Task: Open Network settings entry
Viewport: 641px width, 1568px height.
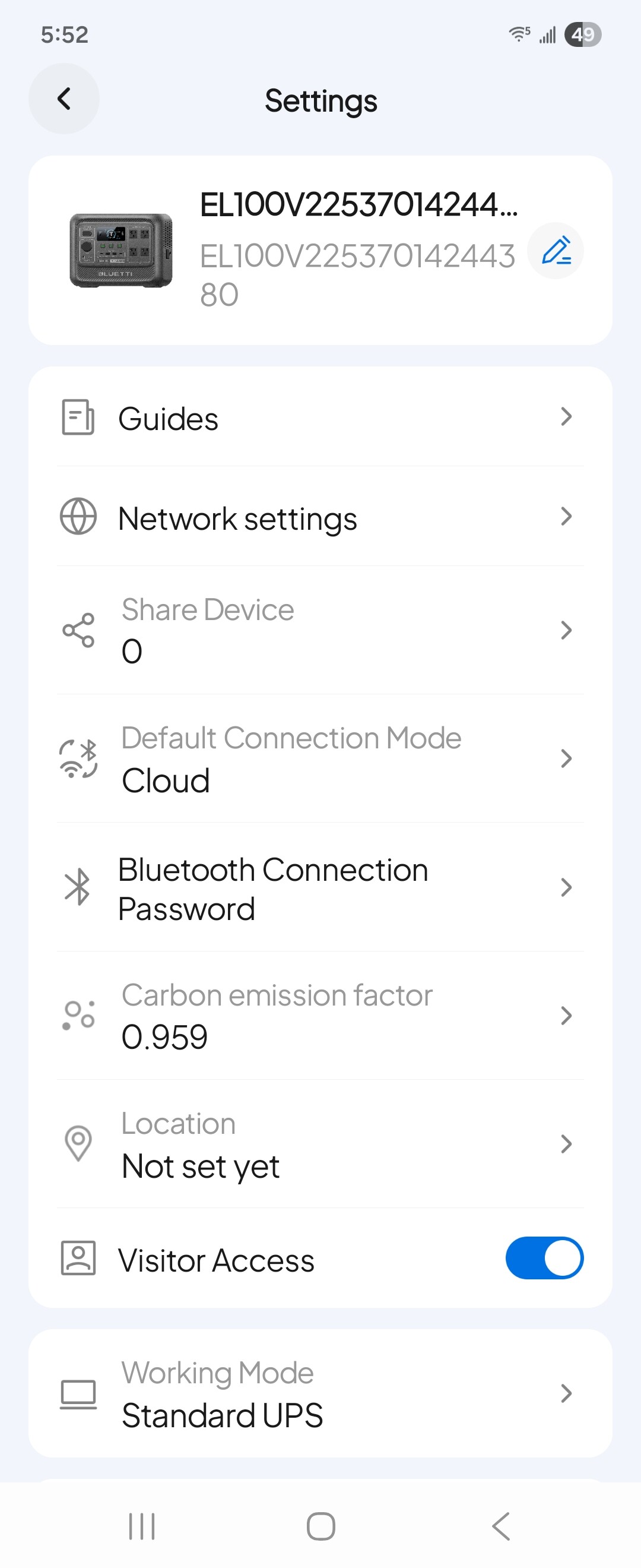Action: coord(237,519)
